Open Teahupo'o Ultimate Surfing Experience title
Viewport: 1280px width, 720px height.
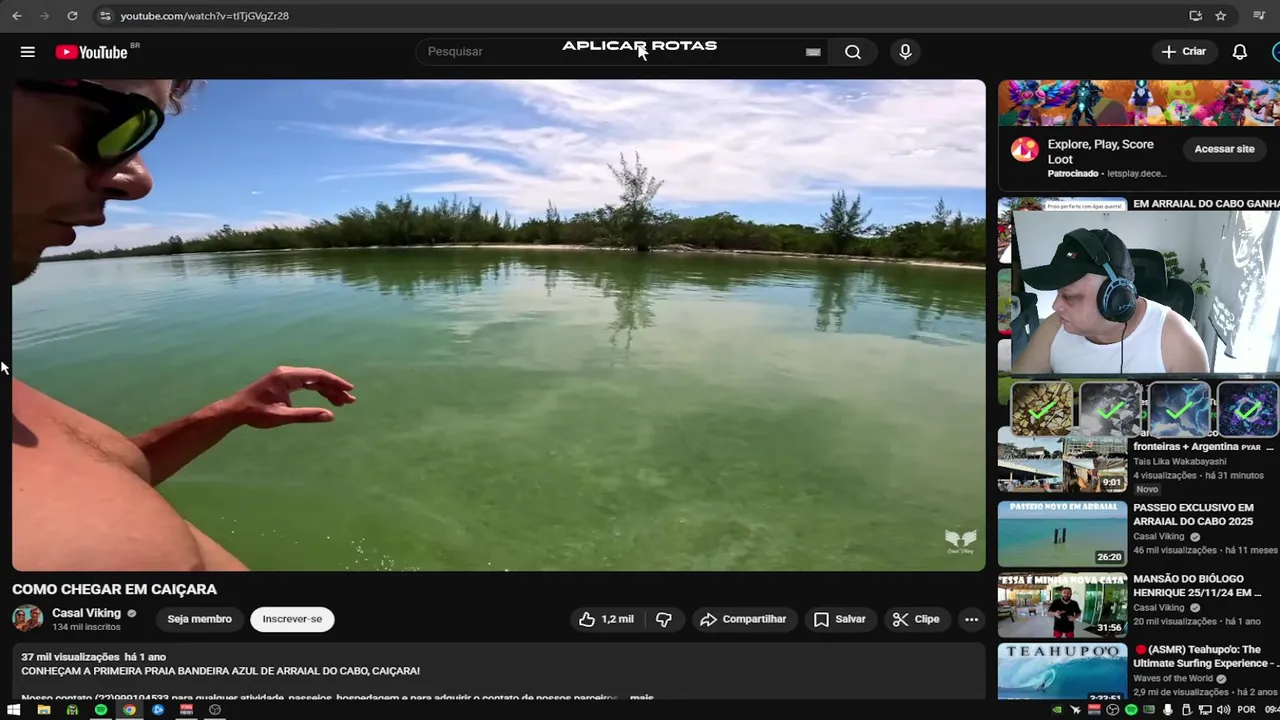click(x=1204, y=656)
